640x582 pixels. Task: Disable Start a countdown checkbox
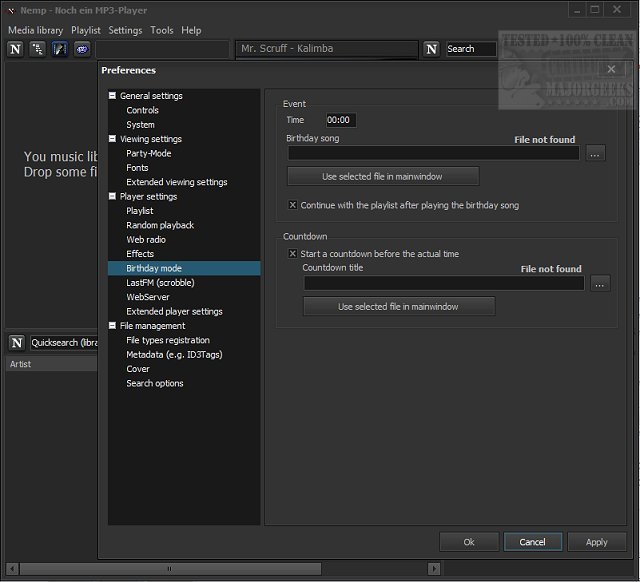pyautogui.click(x=293, y=254)
